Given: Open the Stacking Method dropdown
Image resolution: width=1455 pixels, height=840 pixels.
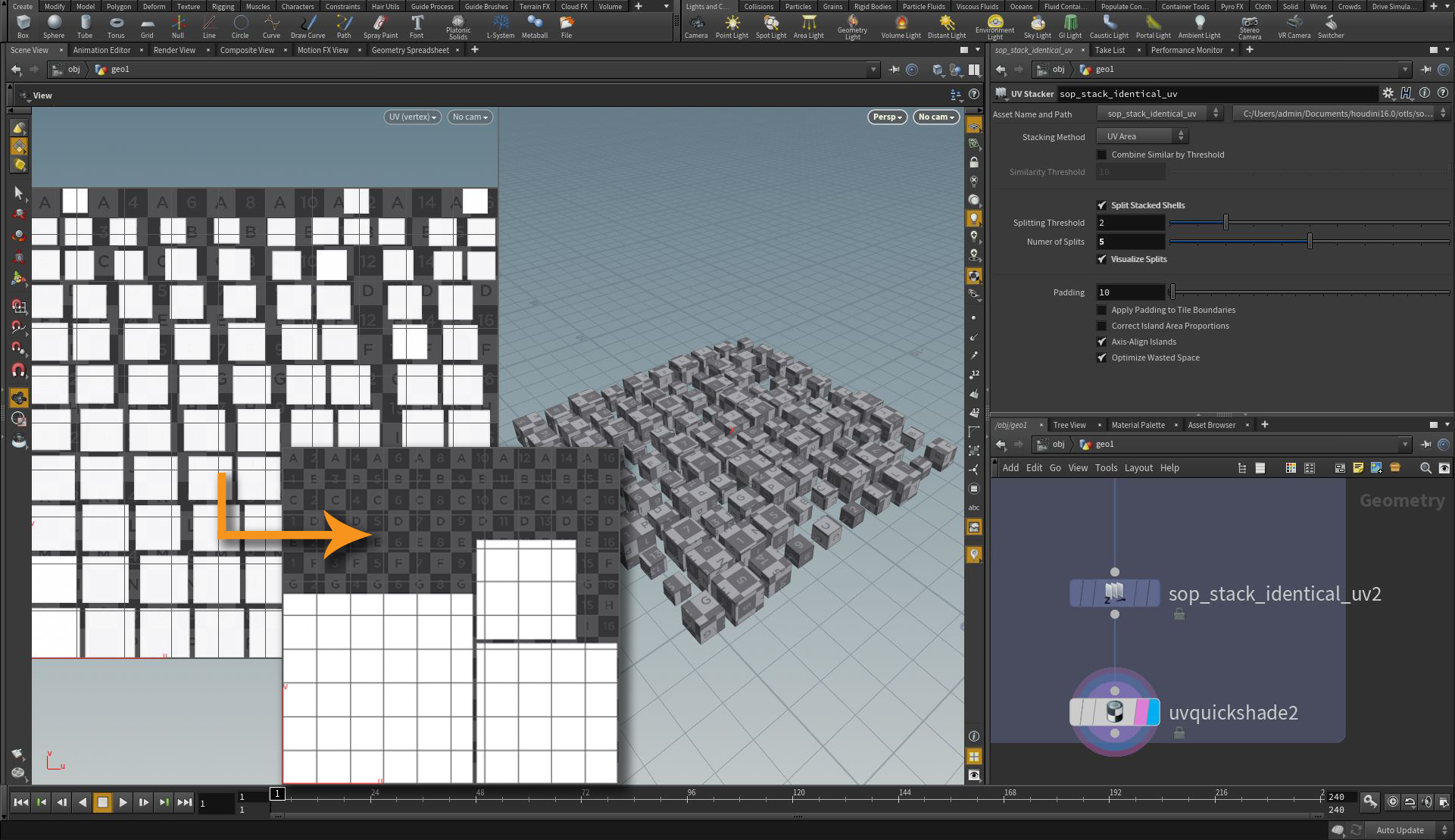Looking at the screenshot, I should point(1142,136).
